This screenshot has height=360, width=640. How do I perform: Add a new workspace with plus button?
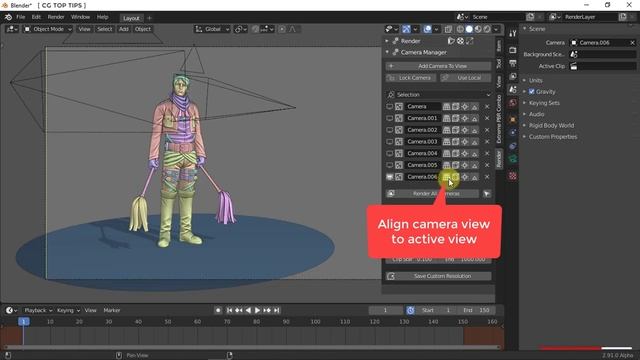click(149, 18)
